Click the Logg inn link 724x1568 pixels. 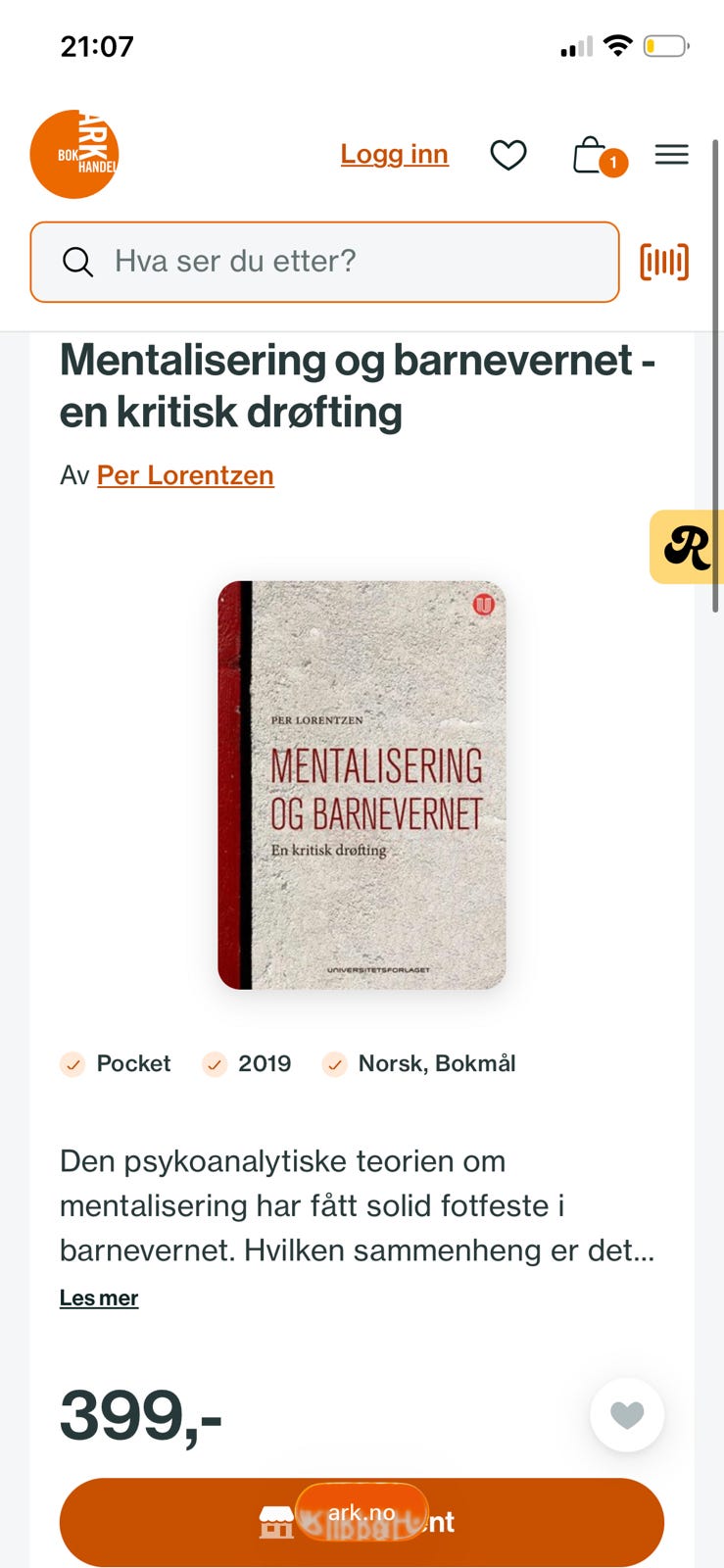tap(395, 154)
